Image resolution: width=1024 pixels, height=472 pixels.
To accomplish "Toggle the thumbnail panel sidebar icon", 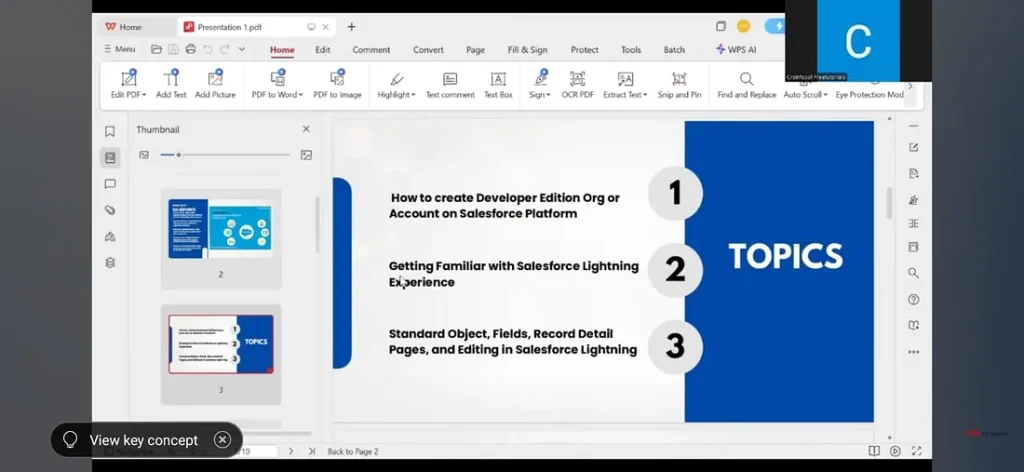I will click(110, 157).
